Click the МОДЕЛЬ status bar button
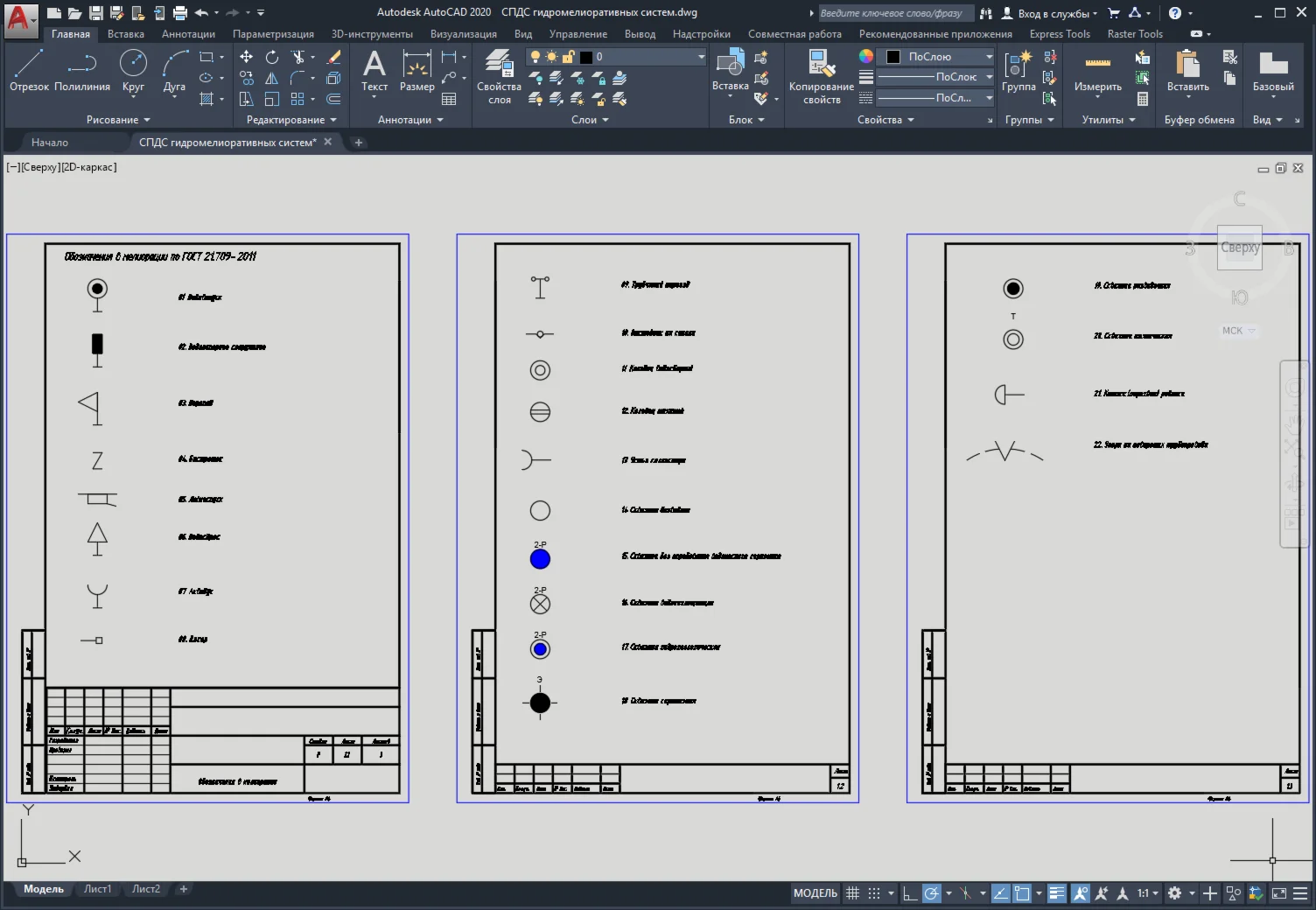 pos(815,893)
